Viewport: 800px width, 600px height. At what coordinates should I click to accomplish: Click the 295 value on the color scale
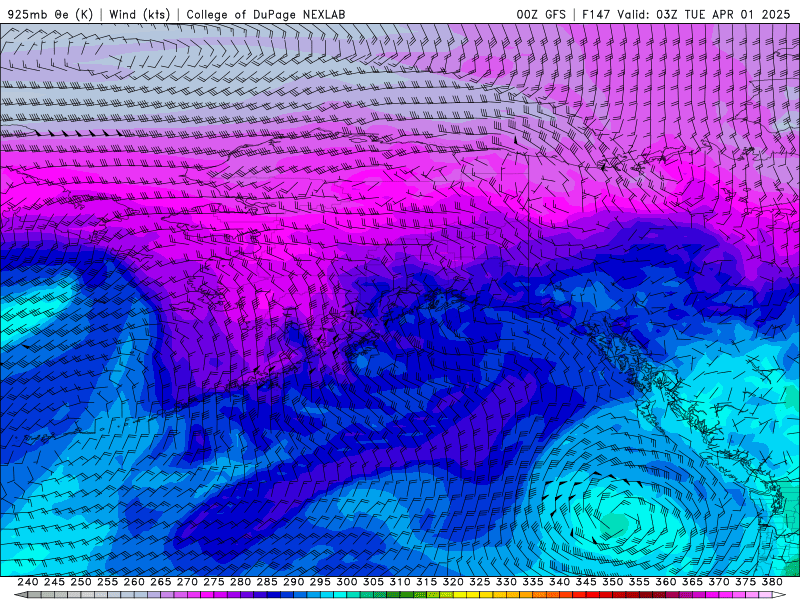(320, 582)
